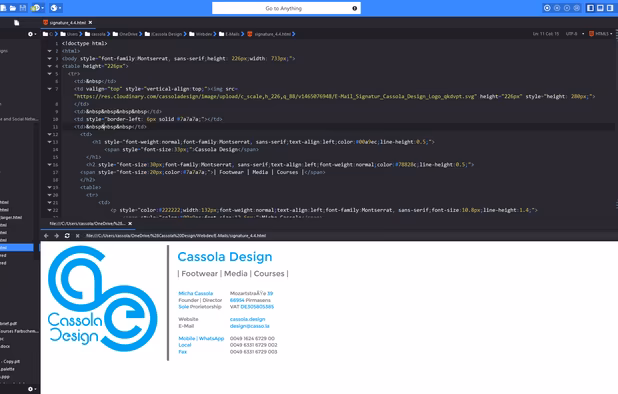618x394 pixels.
Task: Click the preview-in-browser globe icon
Action: [x=54, y=8]
